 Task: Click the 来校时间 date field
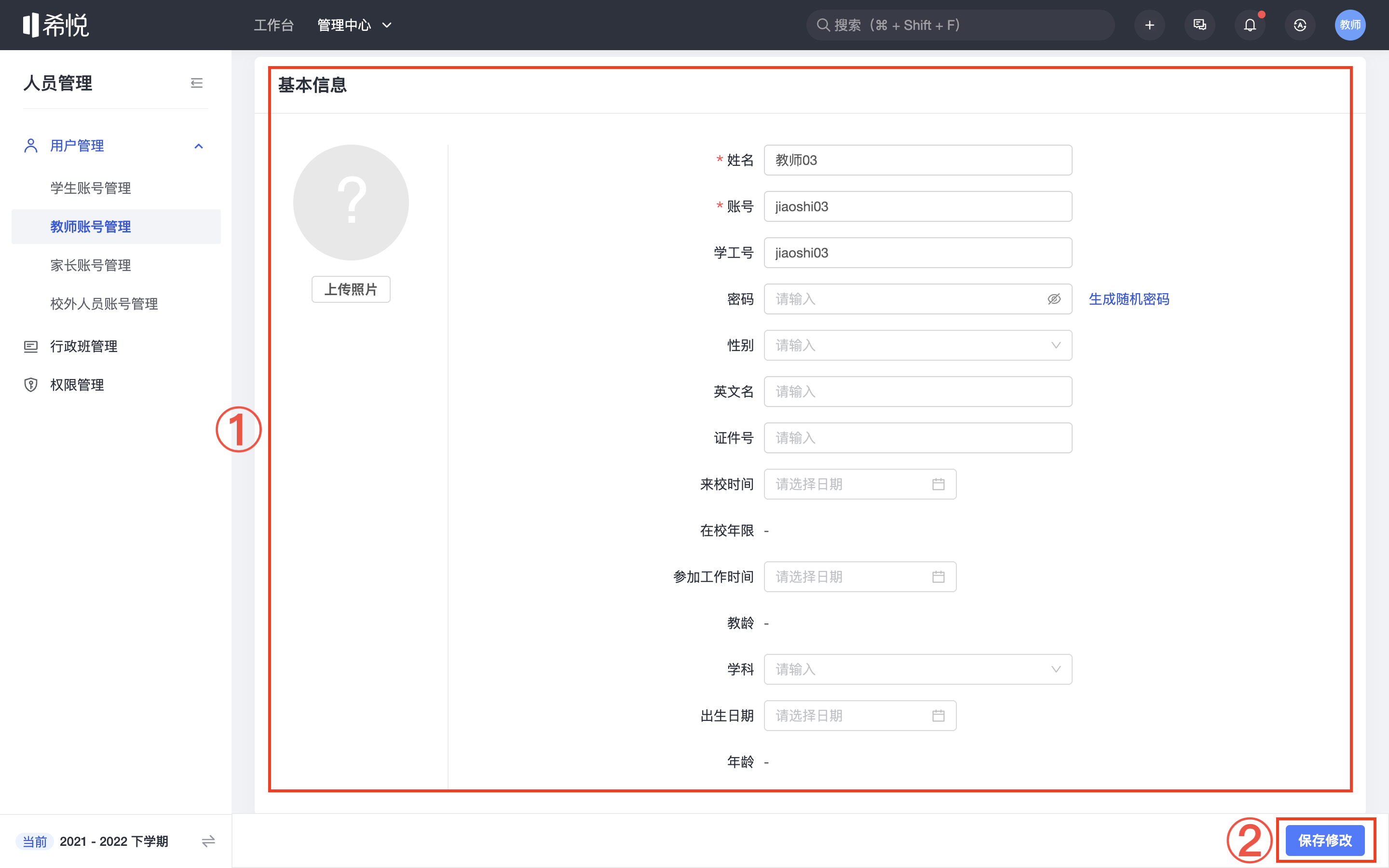(x=860, y=484)
